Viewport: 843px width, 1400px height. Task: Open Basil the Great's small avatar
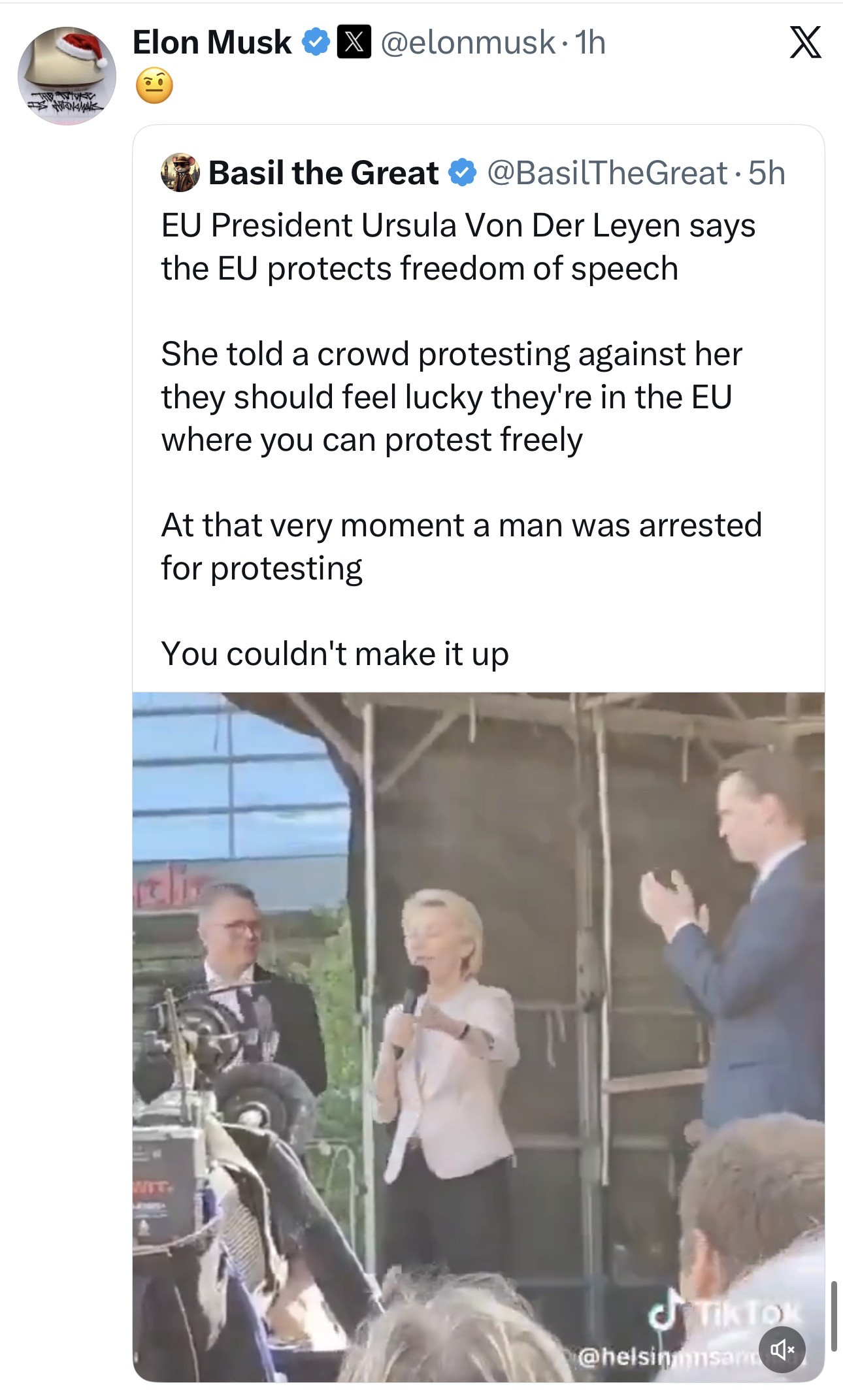[180, 172]
